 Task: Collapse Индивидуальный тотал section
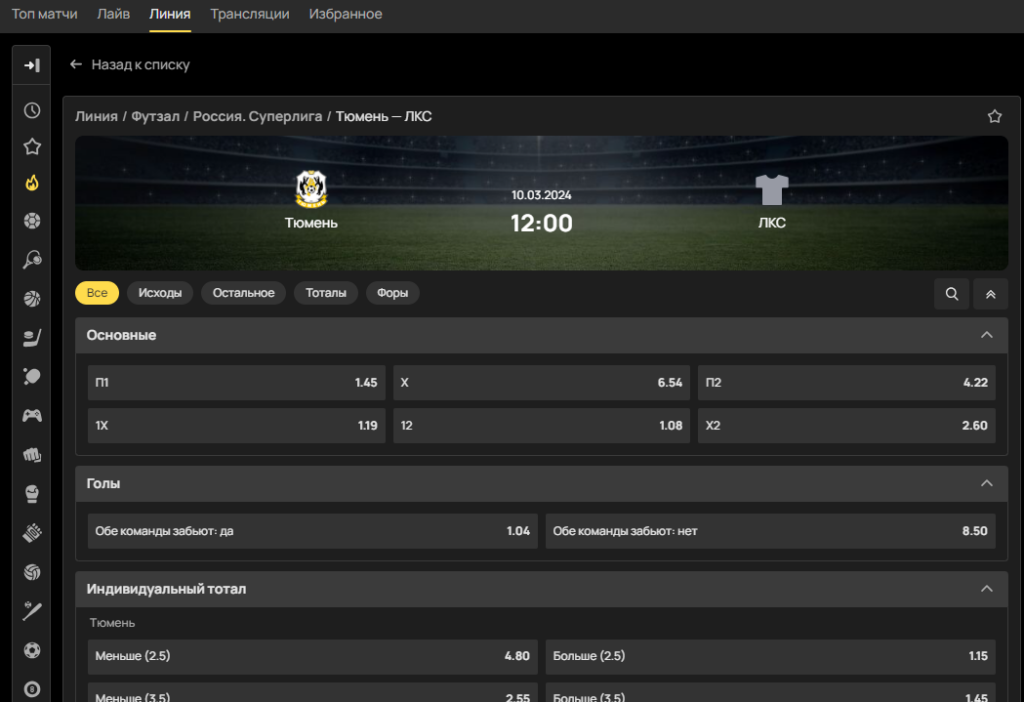click(986, 588)
